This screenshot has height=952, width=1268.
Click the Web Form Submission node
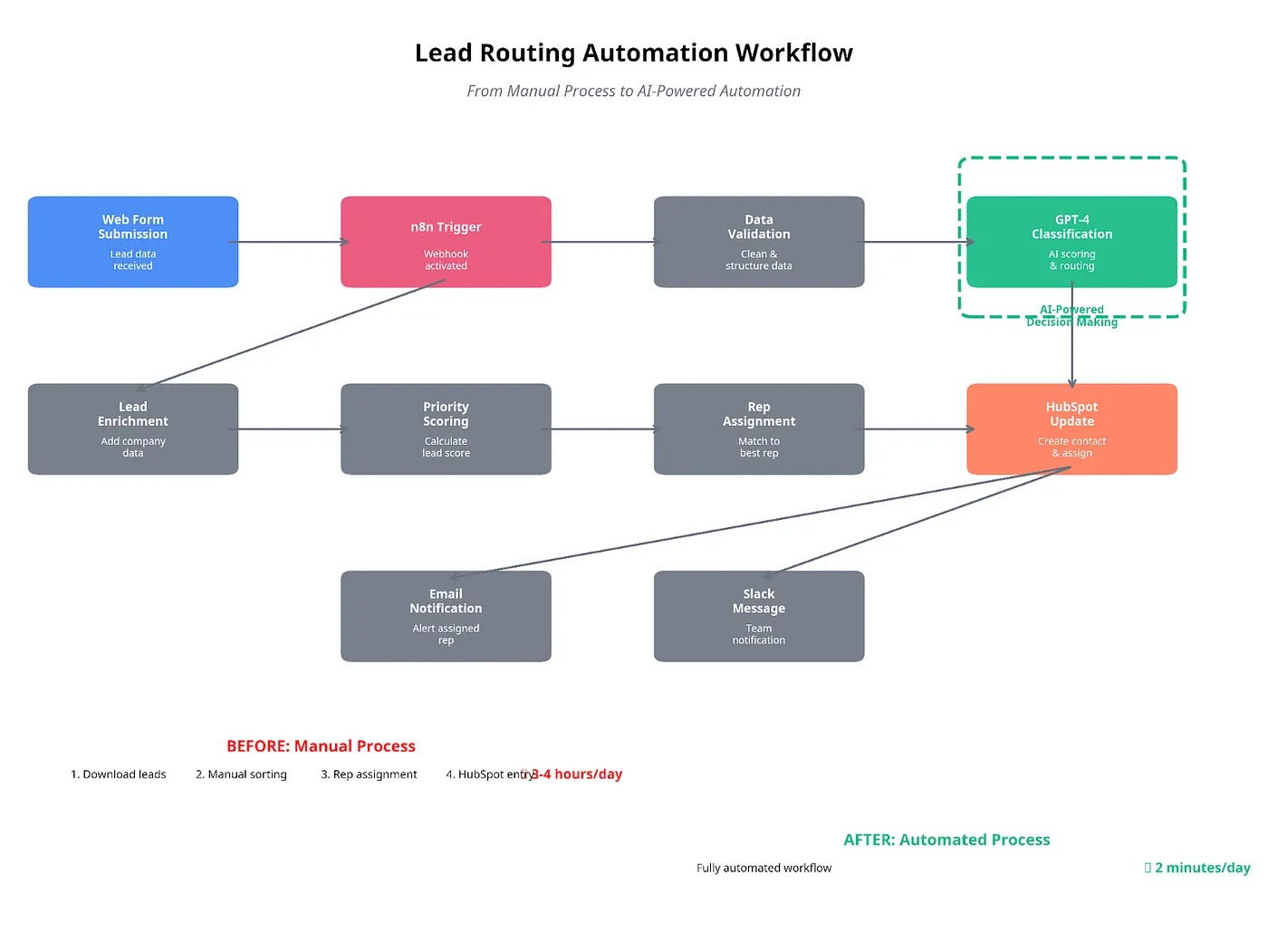(x=133, y=242)
